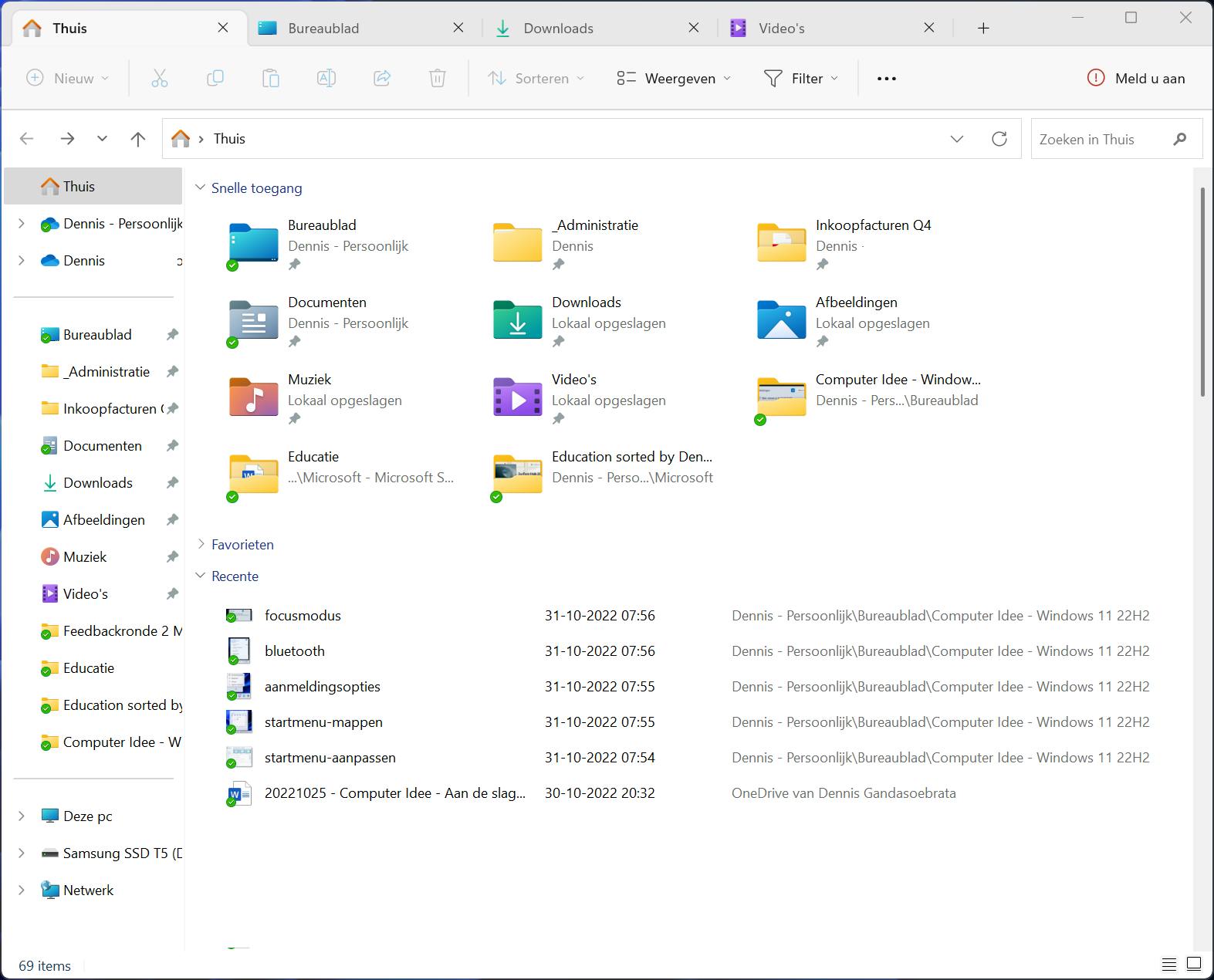Close the Downloads tab
The height and width of the screenshot is (980, 1214).
[694, 28]
